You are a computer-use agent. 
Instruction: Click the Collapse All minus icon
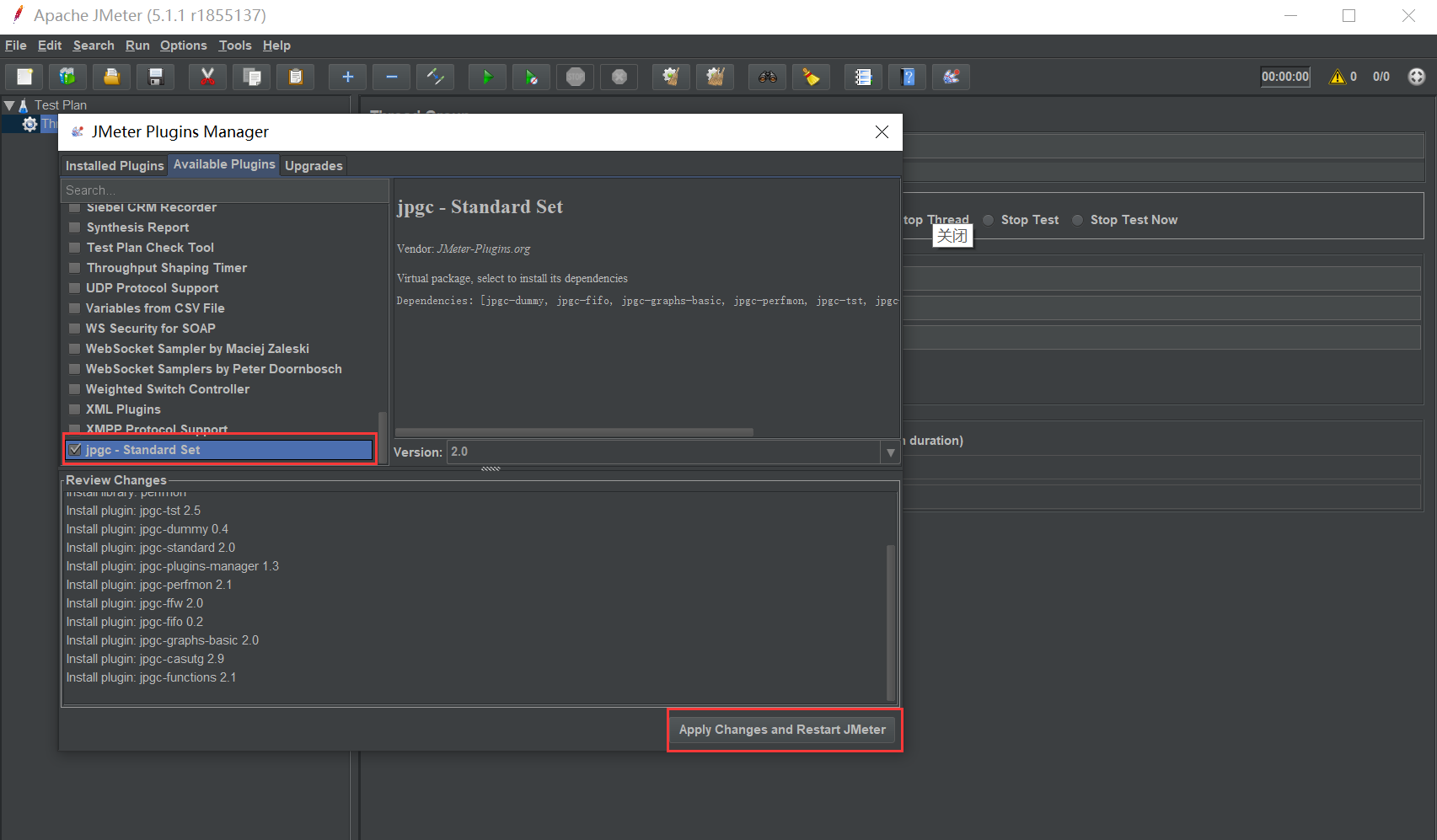tap(391, 77)
